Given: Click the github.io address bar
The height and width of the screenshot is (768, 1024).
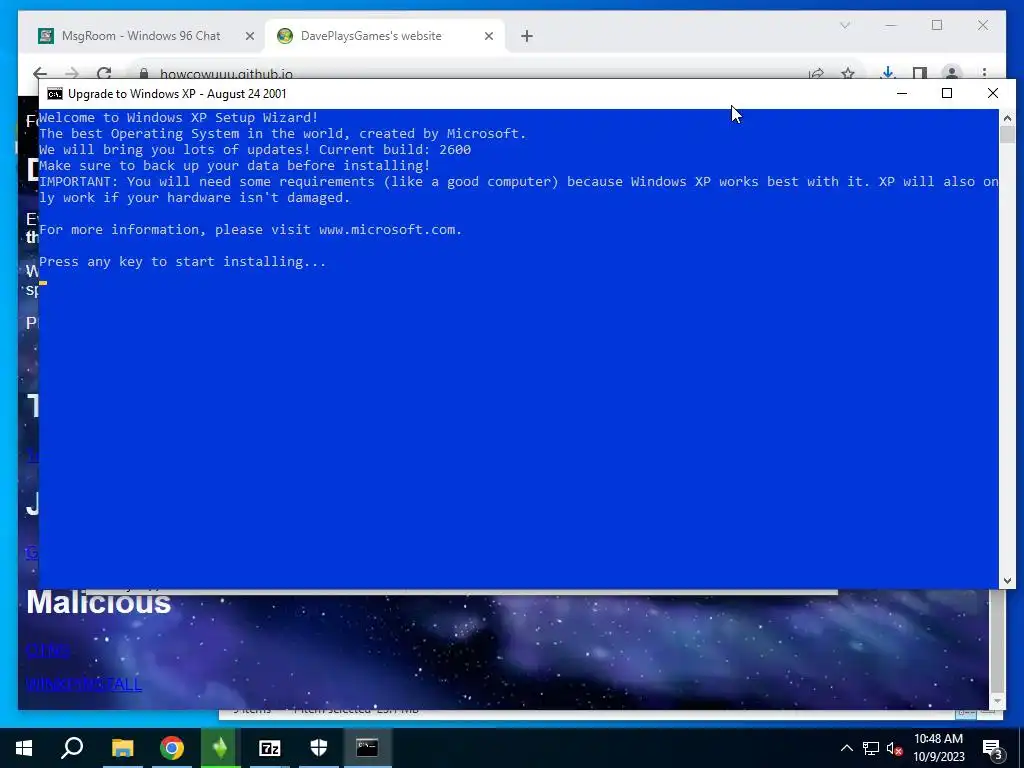Looking at the screenshot, I should (x=470, y=74).
